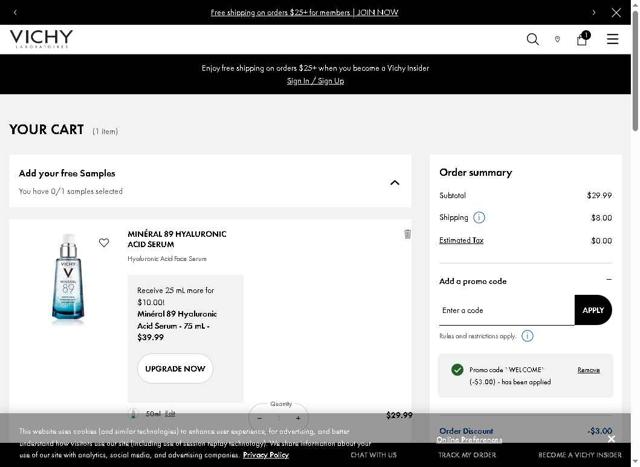The width and height of the screenshot is (640, 467).
Task: Increase quantity with plus button
Action: (x=298, y=418)
